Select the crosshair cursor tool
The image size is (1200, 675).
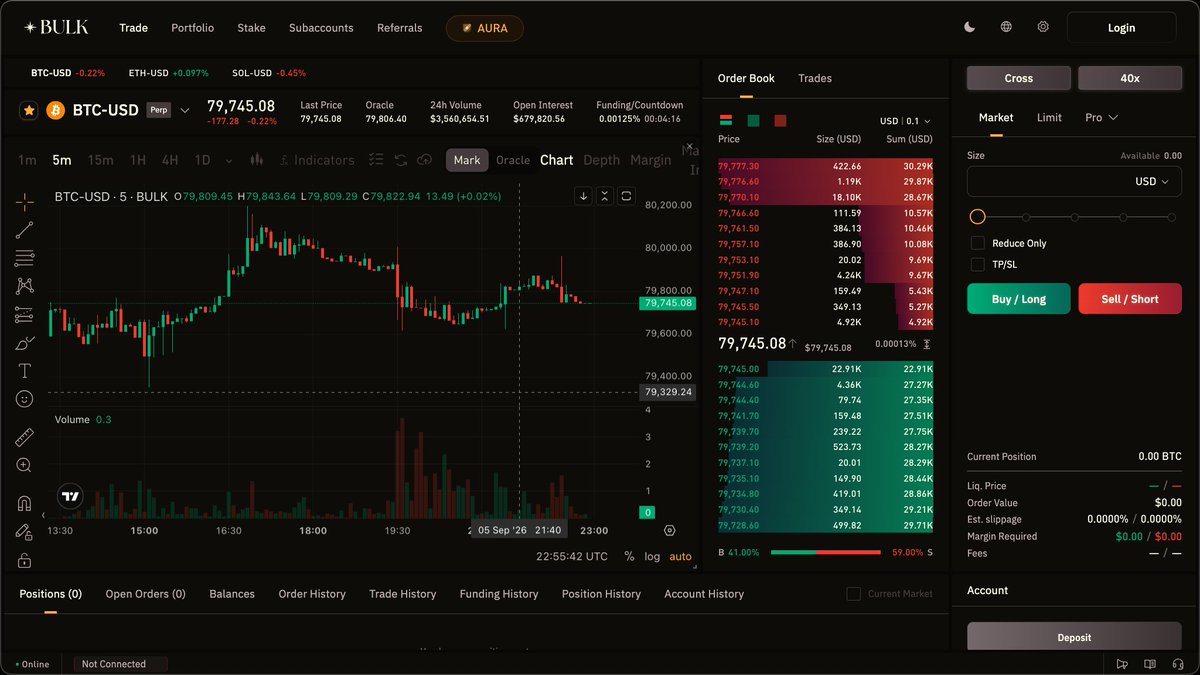[x=24, y=202]
